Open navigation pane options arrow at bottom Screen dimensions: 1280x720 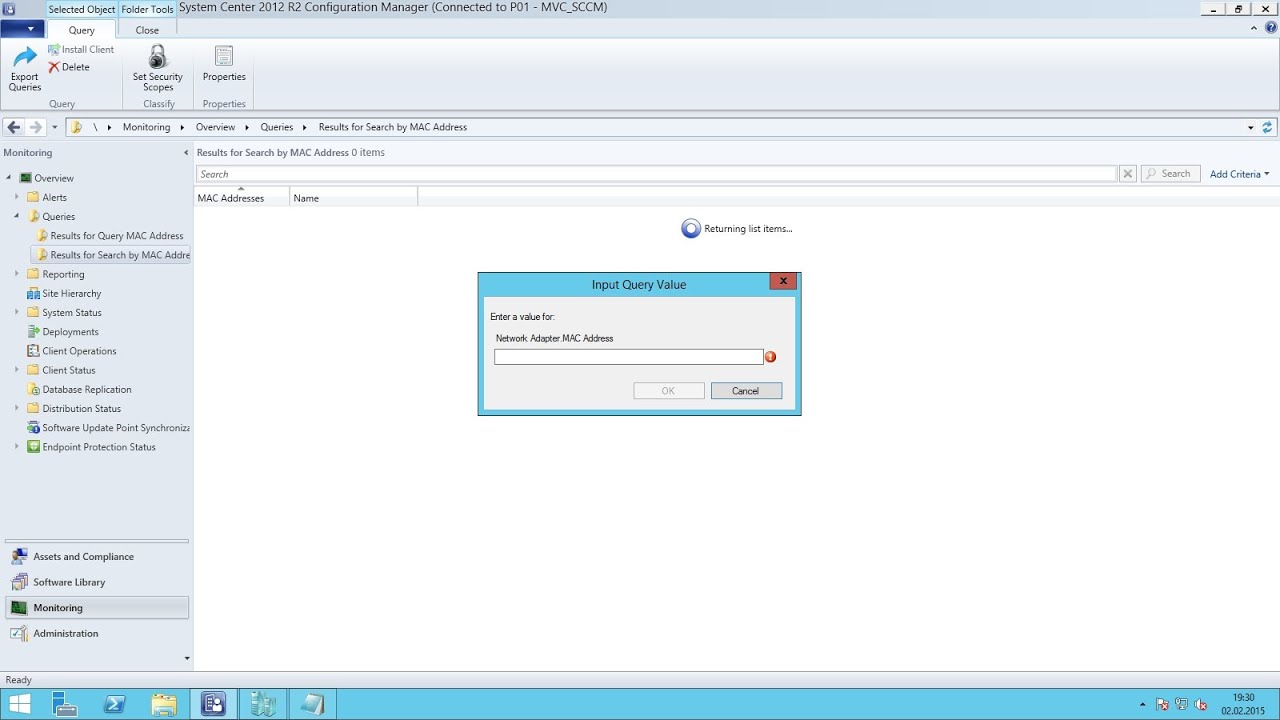[186, 658]
